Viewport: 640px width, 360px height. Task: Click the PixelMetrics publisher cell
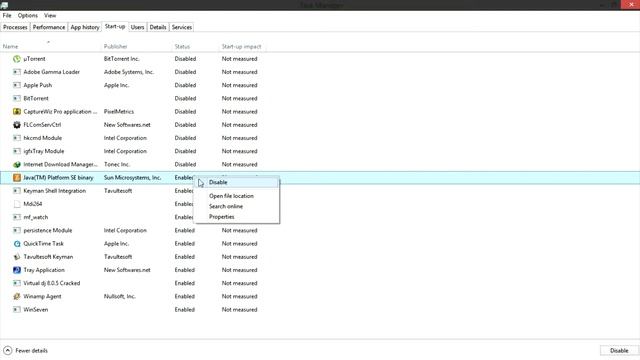pyautogui.click(x=119, y=111)
